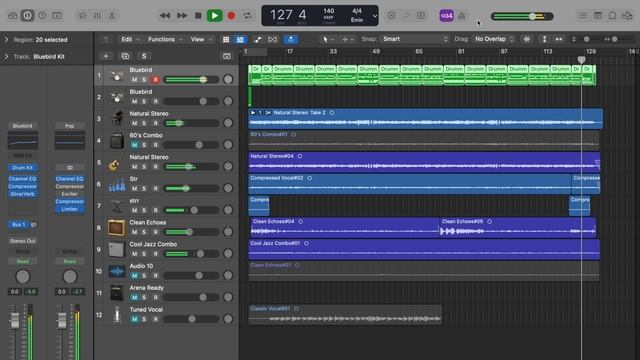
Task: Toggle Flex view button
Action: click(273, 39)
